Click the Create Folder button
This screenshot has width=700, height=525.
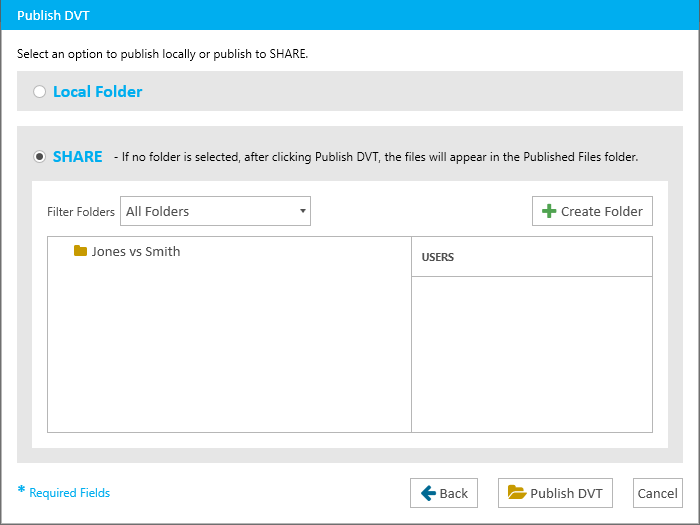[x=592, y=211]
